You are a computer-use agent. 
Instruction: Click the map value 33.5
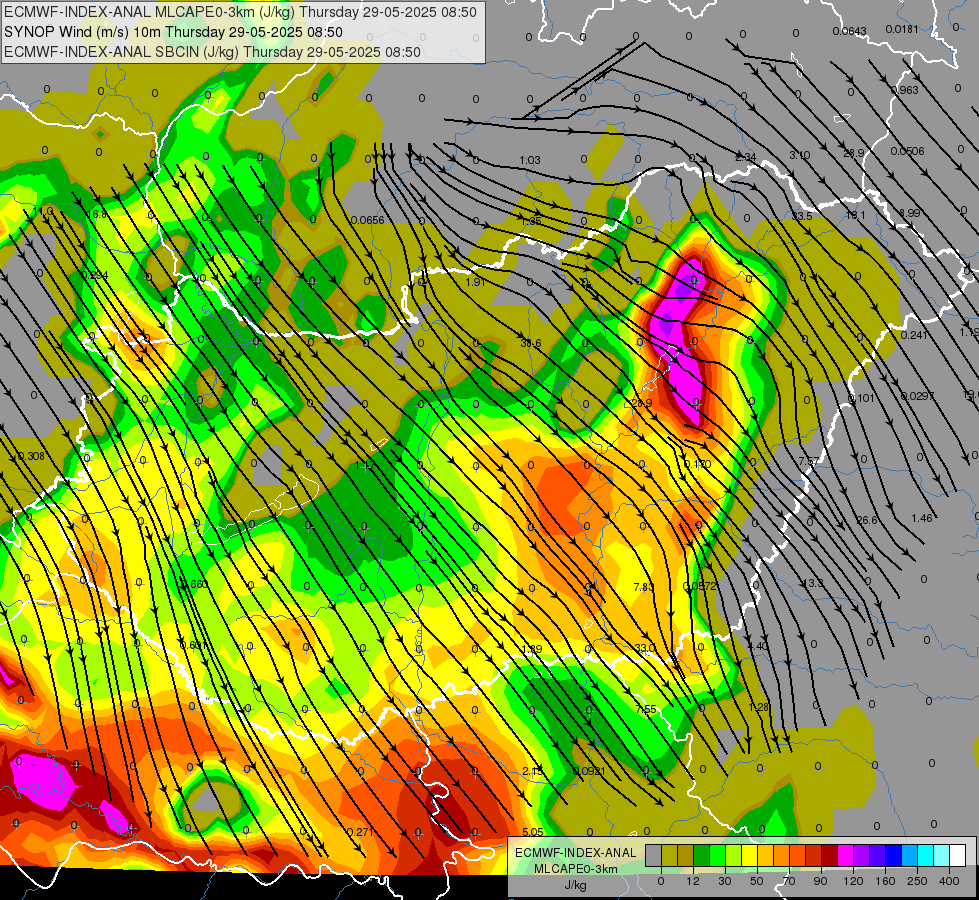802,216
